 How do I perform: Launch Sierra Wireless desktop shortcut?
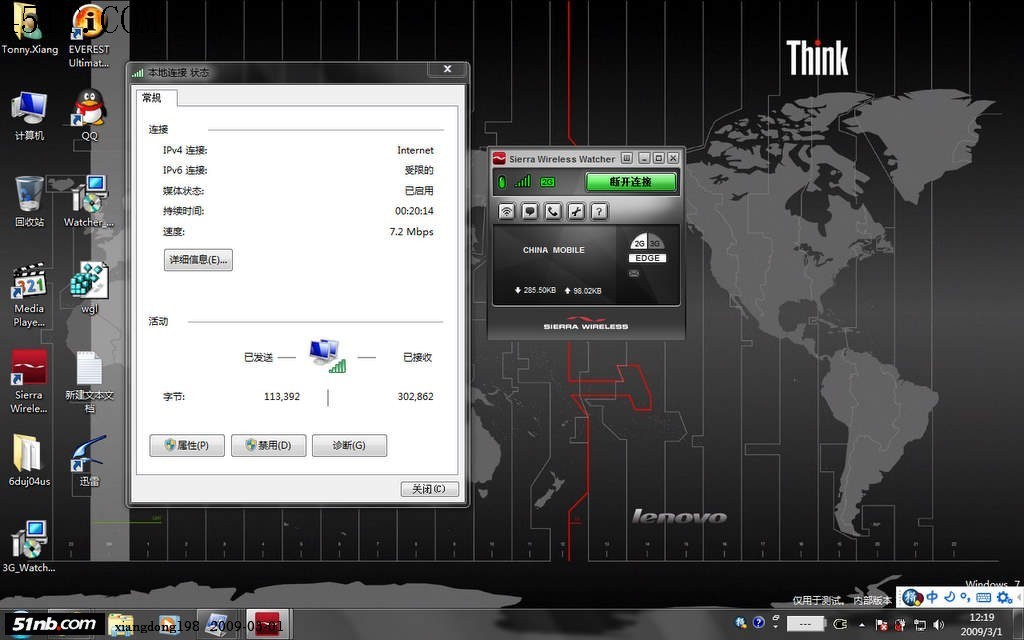click(29, 381)
